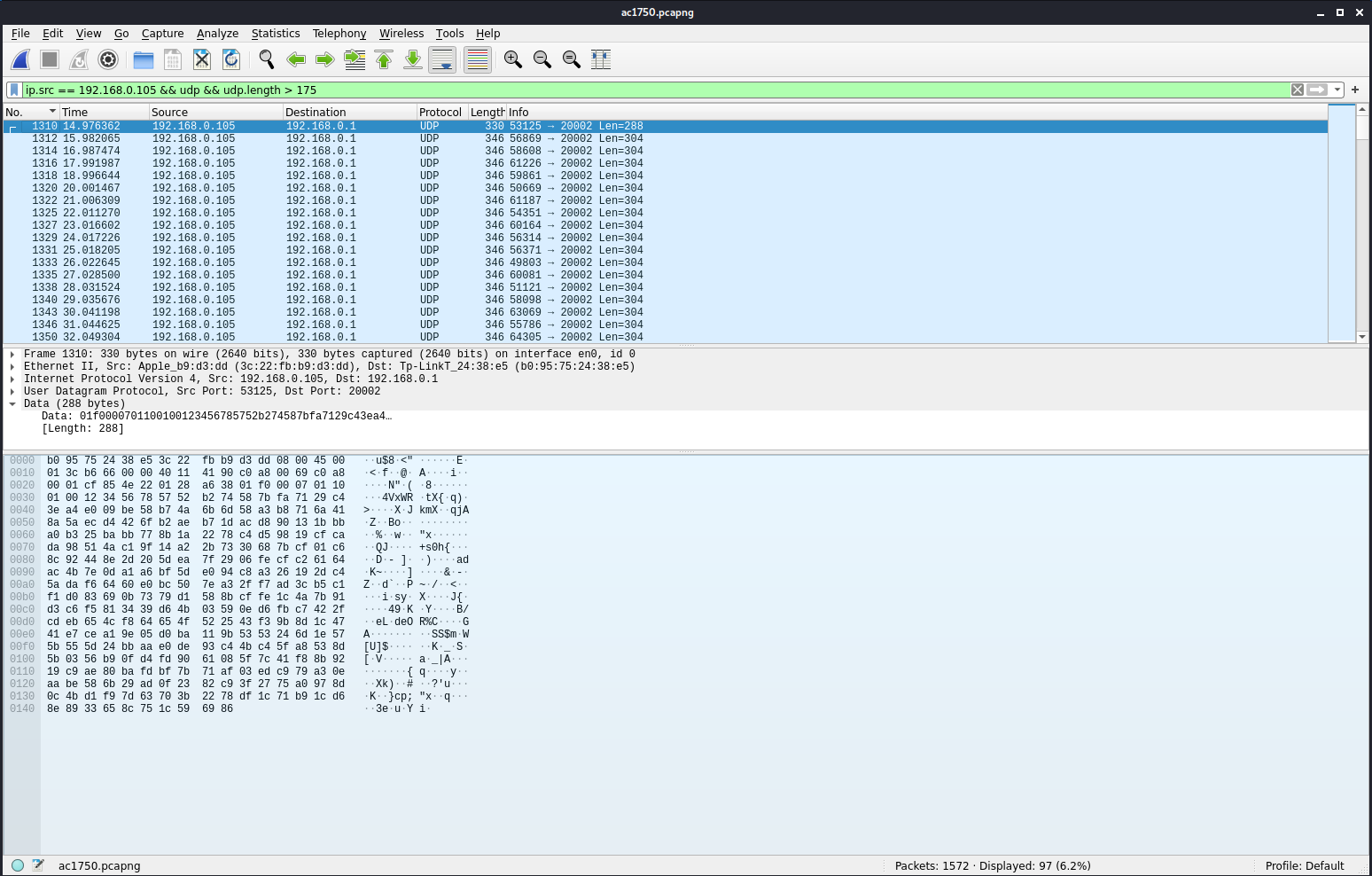Packet list scrollbar up arrow
The height and width of the screenshot is (876, 1372).
pos(1362,109)
